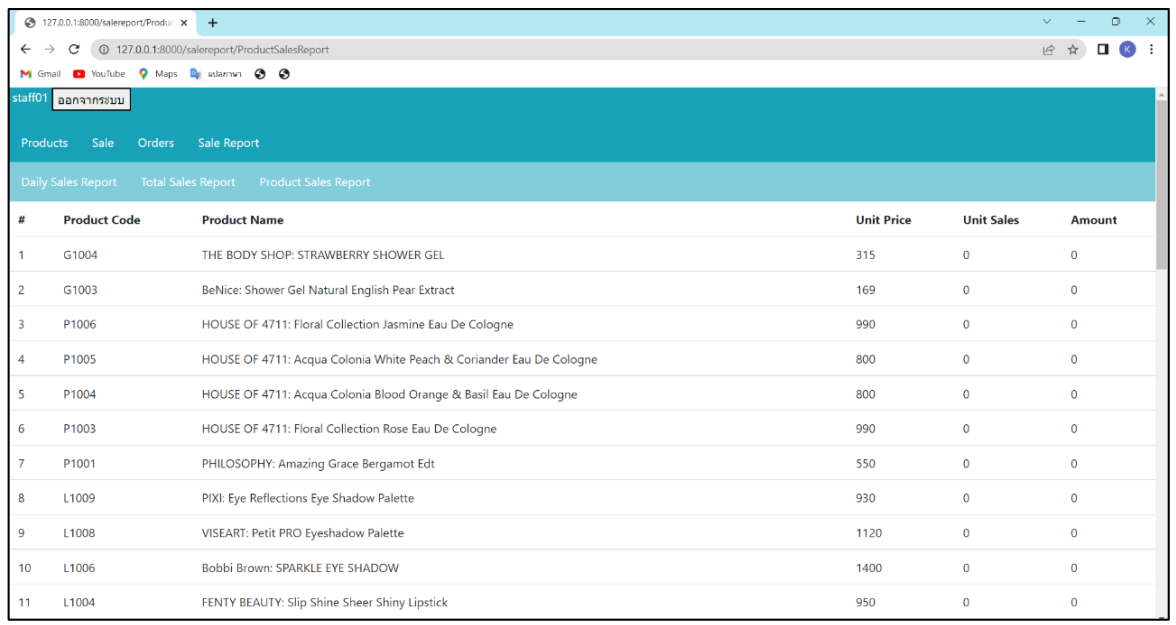
Task: Select the Total Sales Report tab
Action: (x=187, y=182)
